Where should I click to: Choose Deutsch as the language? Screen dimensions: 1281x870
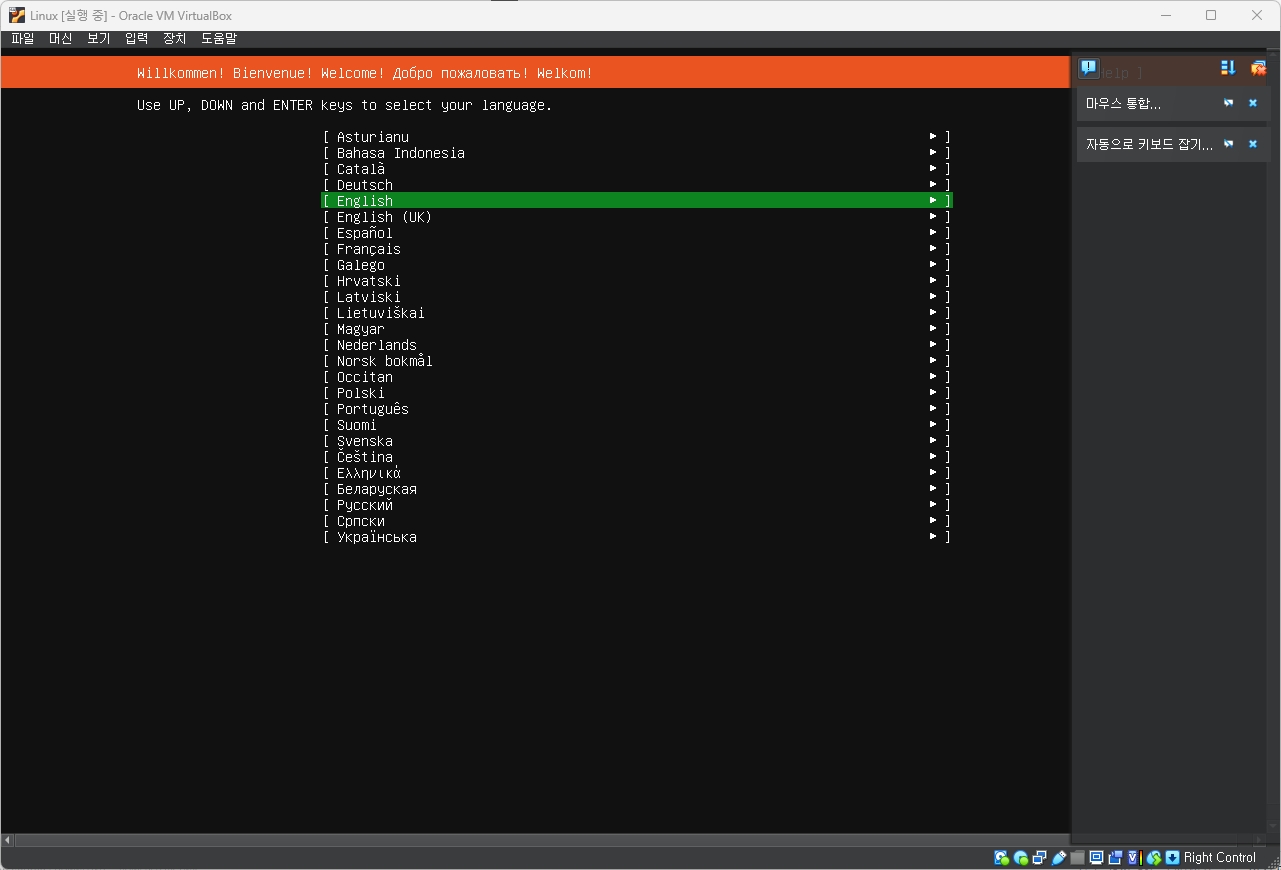[365, 185]
